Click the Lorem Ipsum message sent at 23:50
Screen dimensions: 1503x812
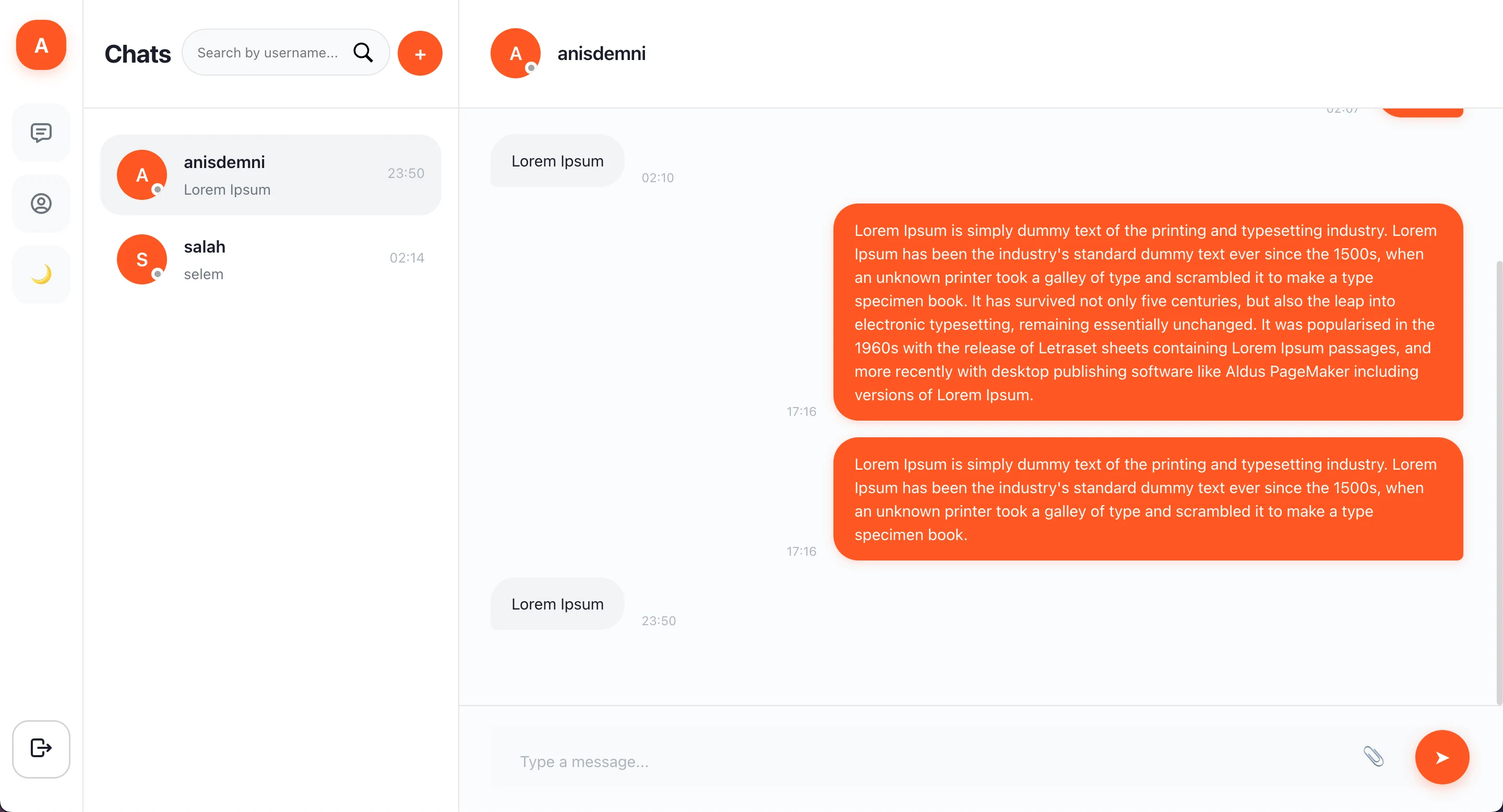coord(557,604)
